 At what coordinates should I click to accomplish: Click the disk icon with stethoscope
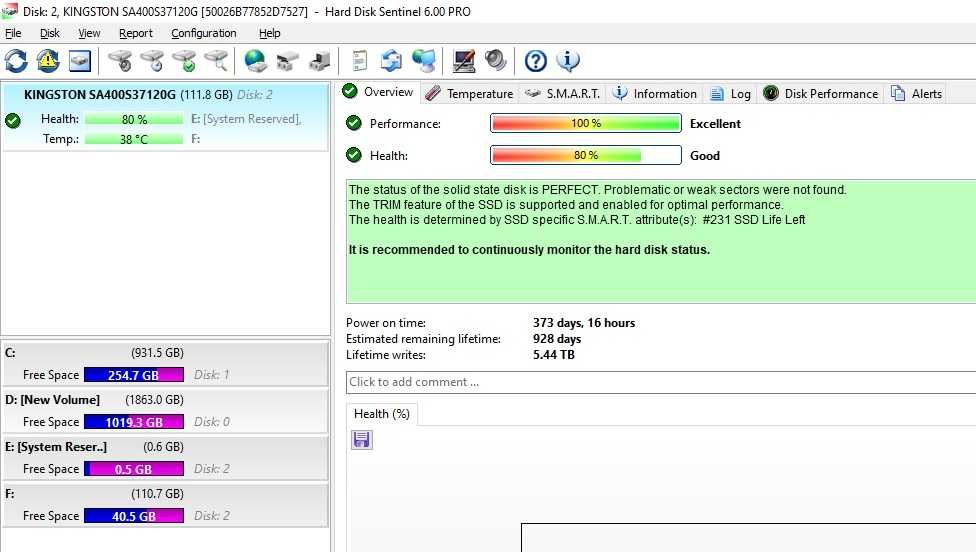pos(120,61)
